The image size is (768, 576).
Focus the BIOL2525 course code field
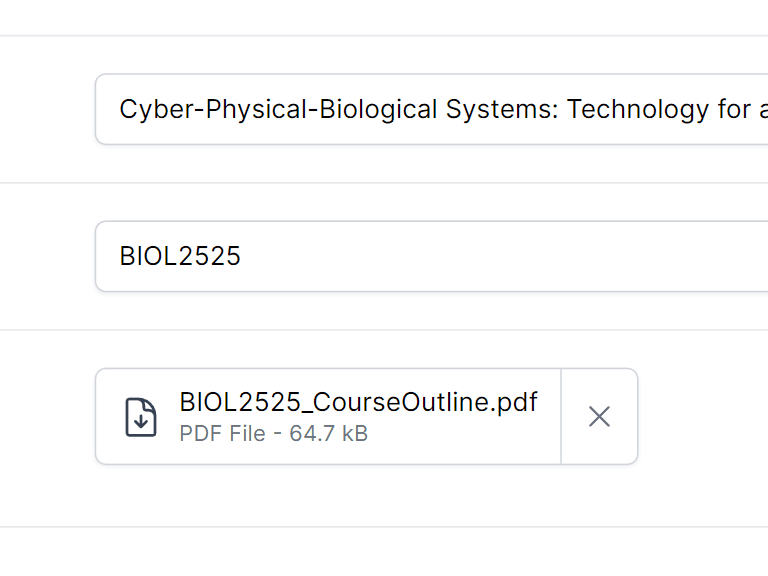pos(432,256)
